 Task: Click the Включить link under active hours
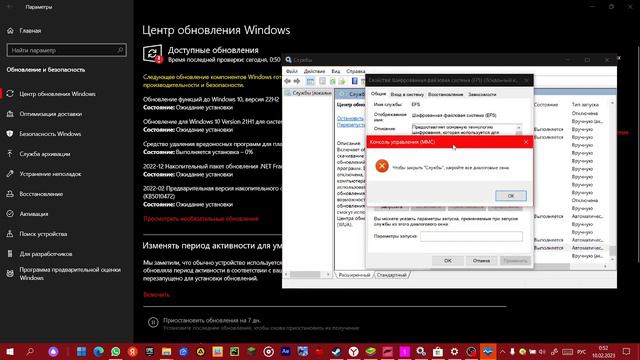pos(156,295)
